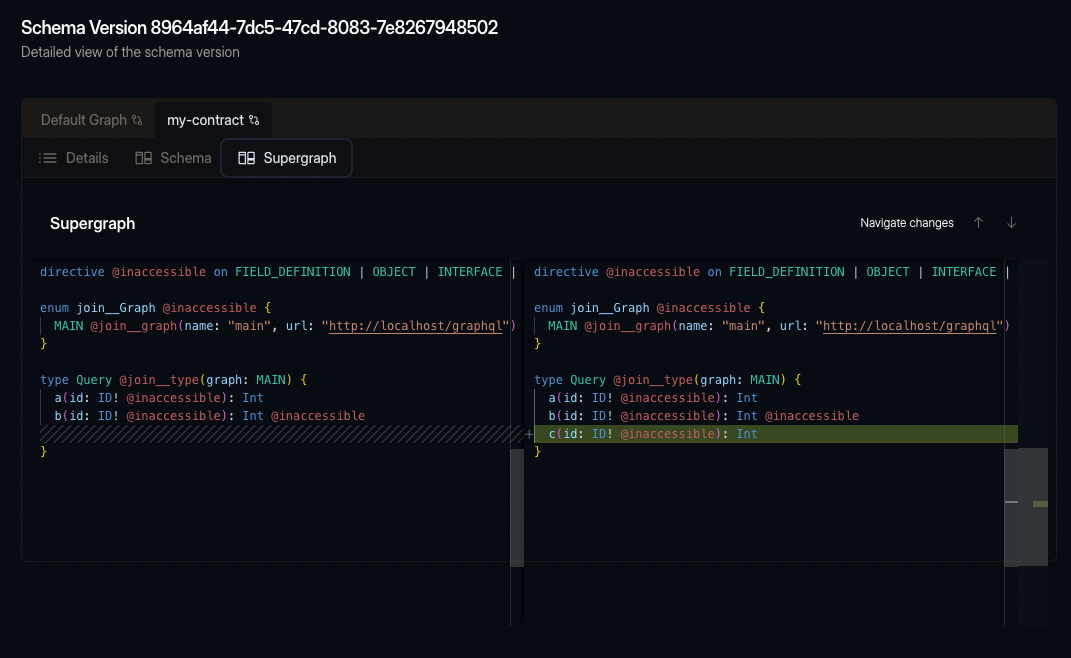1071x658 pixels.
Task: Select the Details list icon
Action: 47,157
